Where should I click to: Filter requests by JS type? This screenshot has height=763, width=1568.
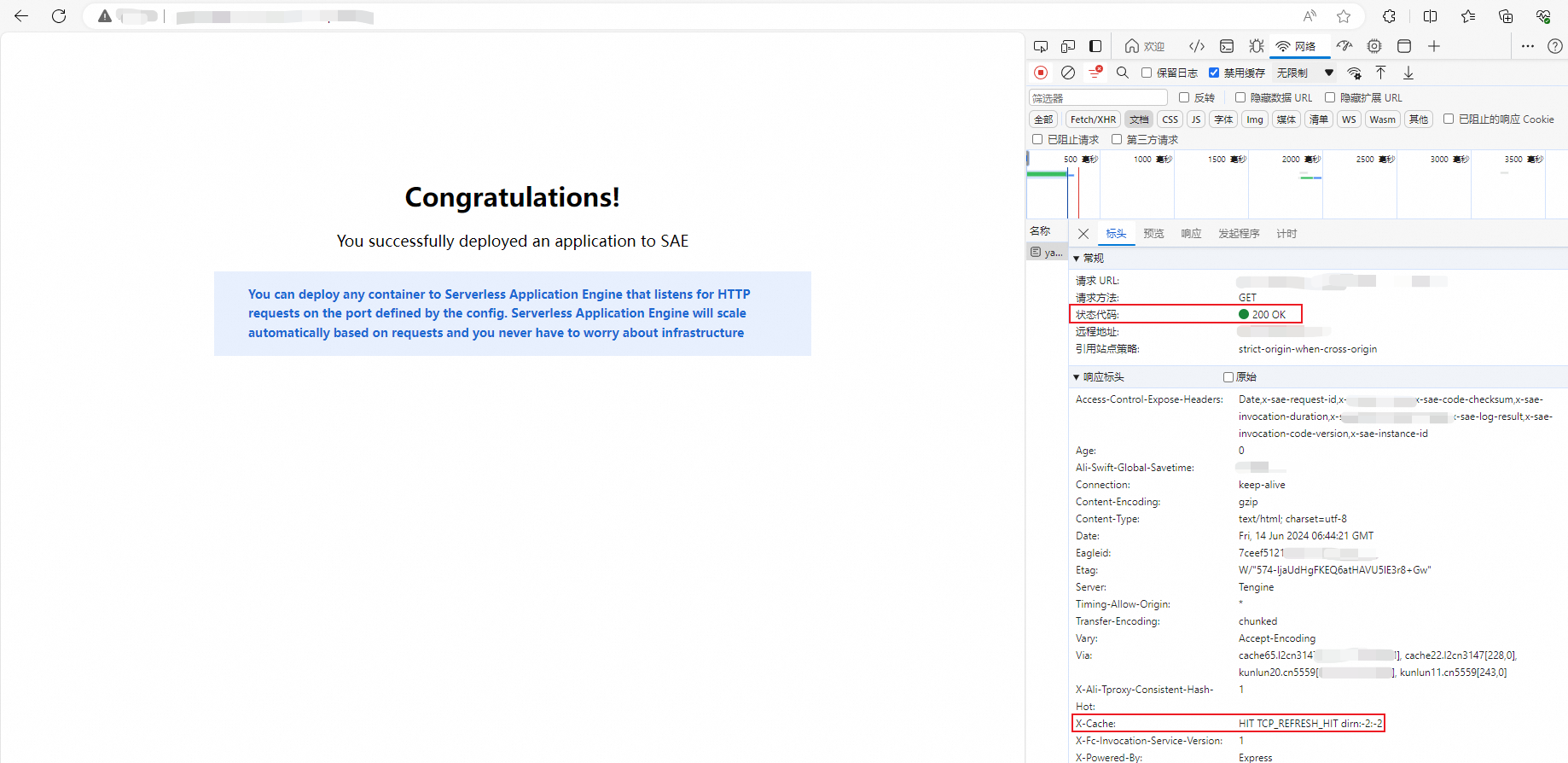pos(1196,119)
